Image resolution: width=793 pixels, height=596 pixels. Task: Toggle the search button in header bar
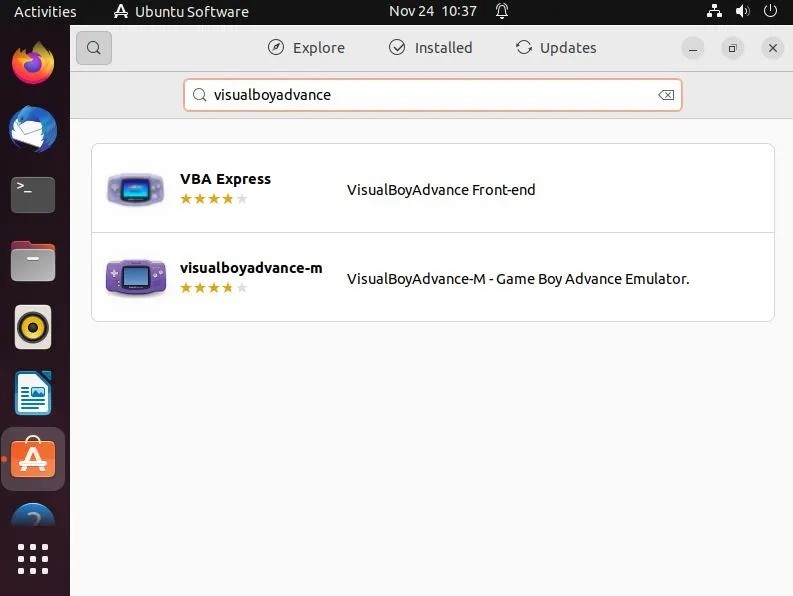click(94, 48)
